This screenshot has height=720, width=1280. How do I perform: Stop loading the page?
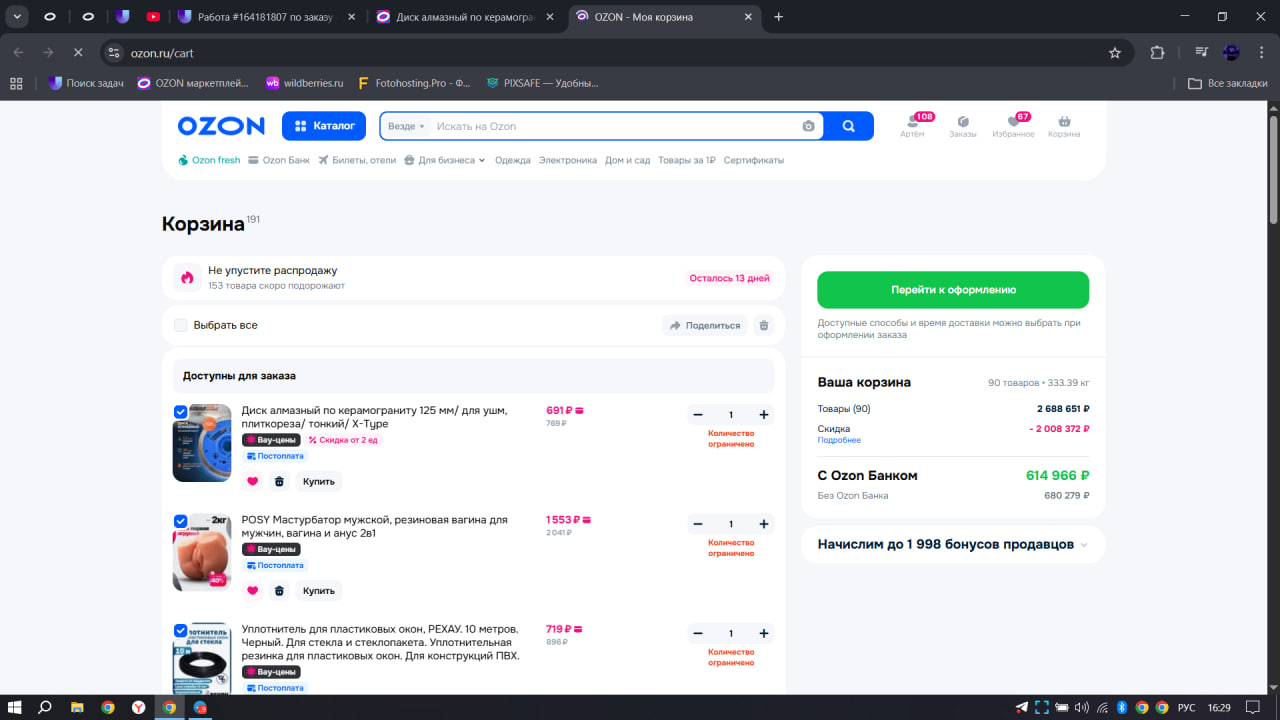coord(78,52)
